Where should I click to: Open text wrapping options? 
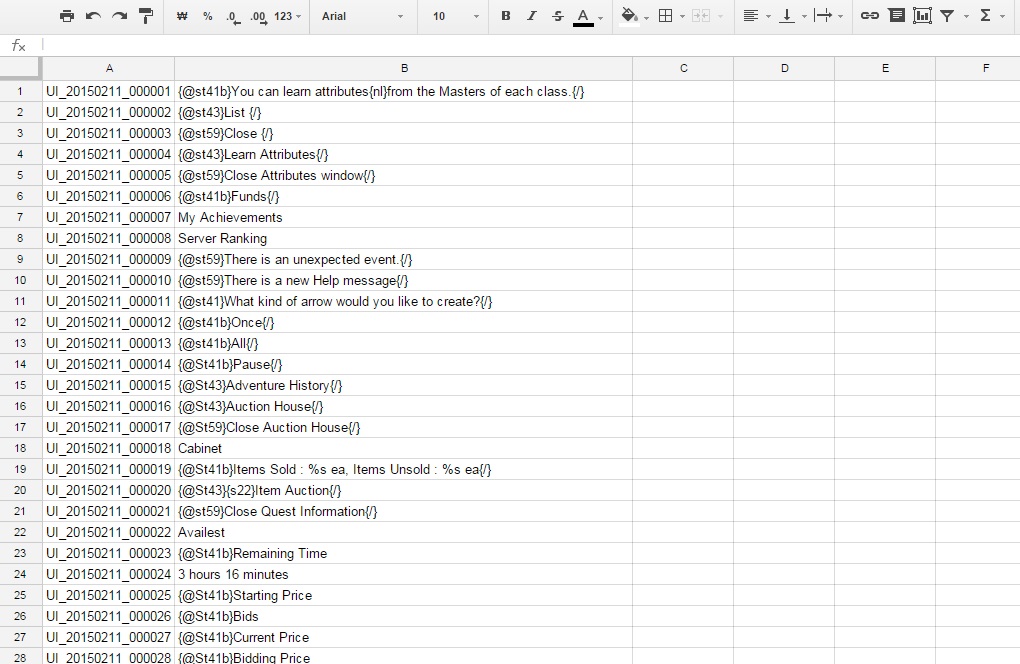point(823,16)
